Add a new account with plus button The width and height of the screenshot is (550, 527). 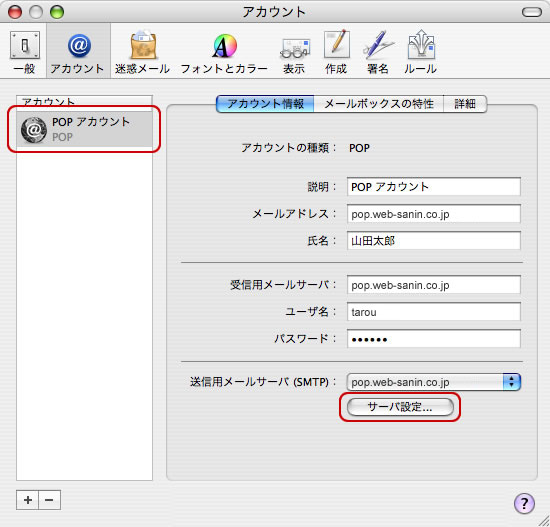pos(28,500)
